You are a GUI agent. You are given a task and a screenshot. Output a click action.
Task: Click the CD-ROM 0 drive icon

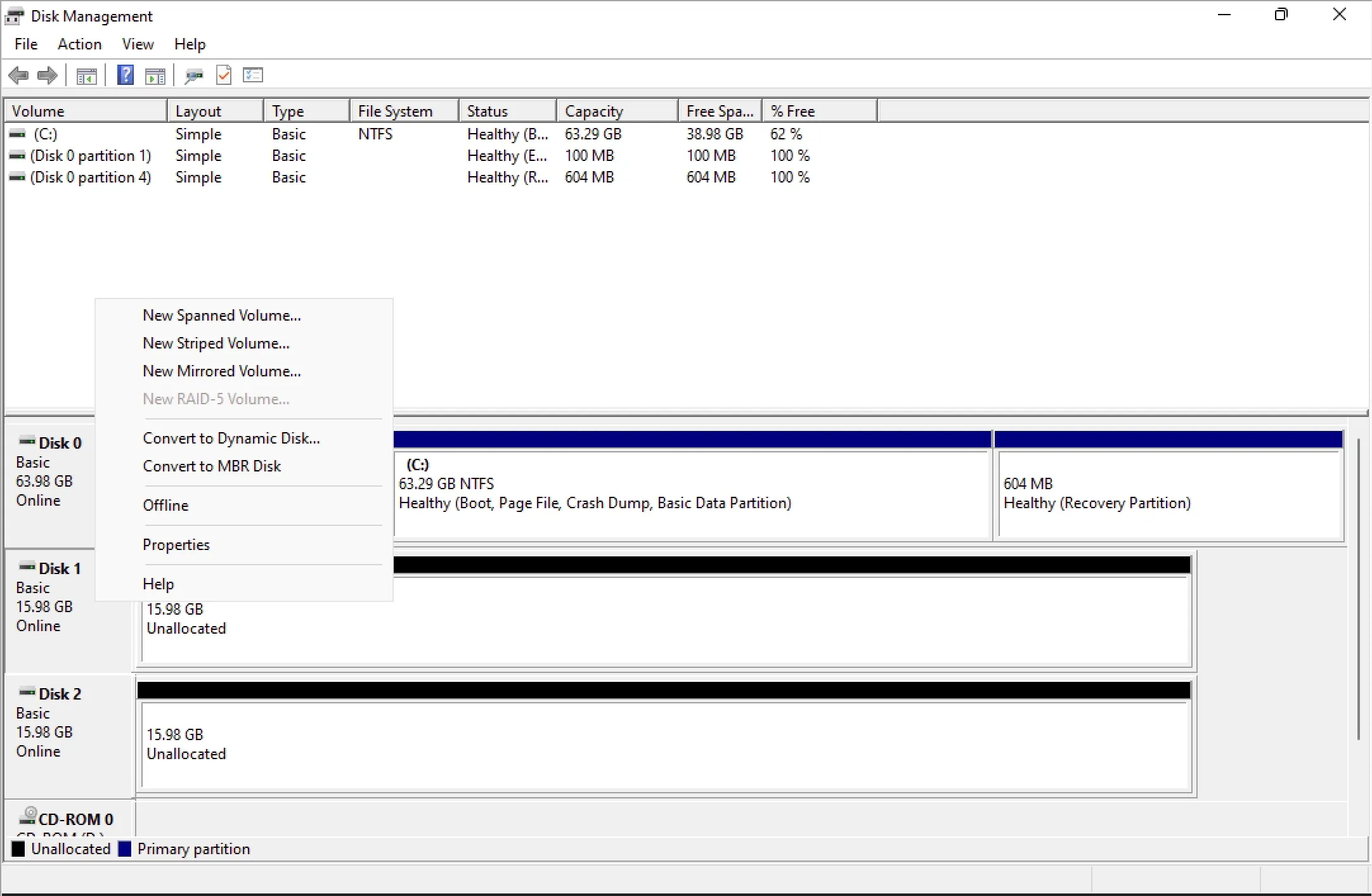[29, 816]
